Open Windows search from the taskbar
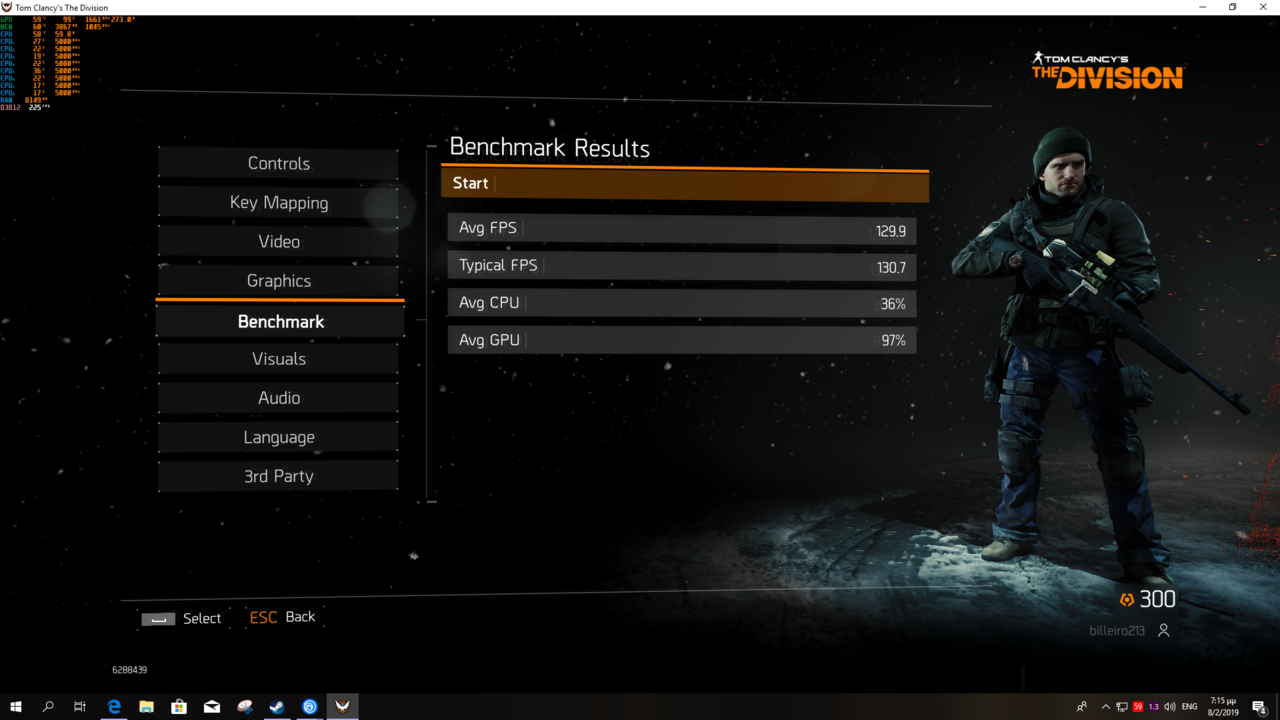 [48, 707]
